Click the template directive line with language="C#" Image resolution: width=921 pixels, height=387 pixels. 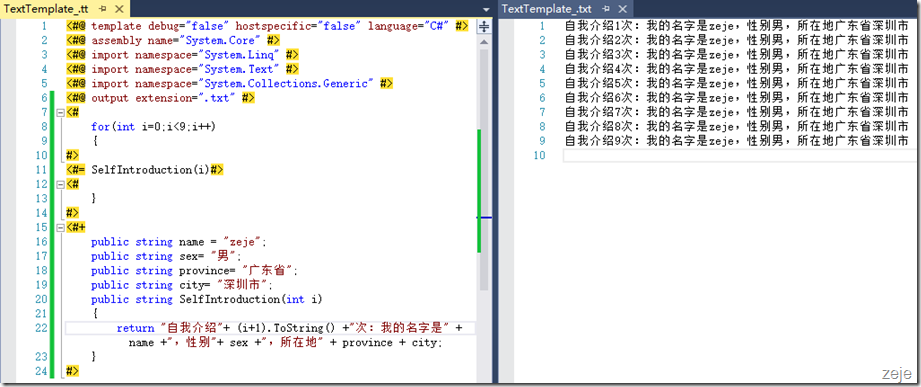click(x=267, y=26)
